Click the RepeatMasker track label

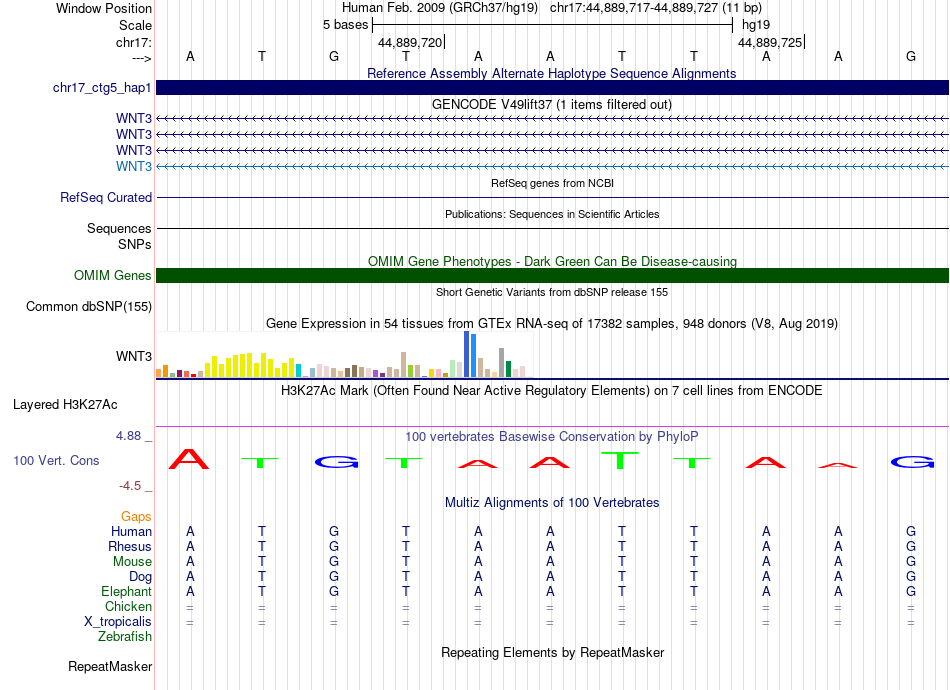pyautogui.click(x=110, y=667)
